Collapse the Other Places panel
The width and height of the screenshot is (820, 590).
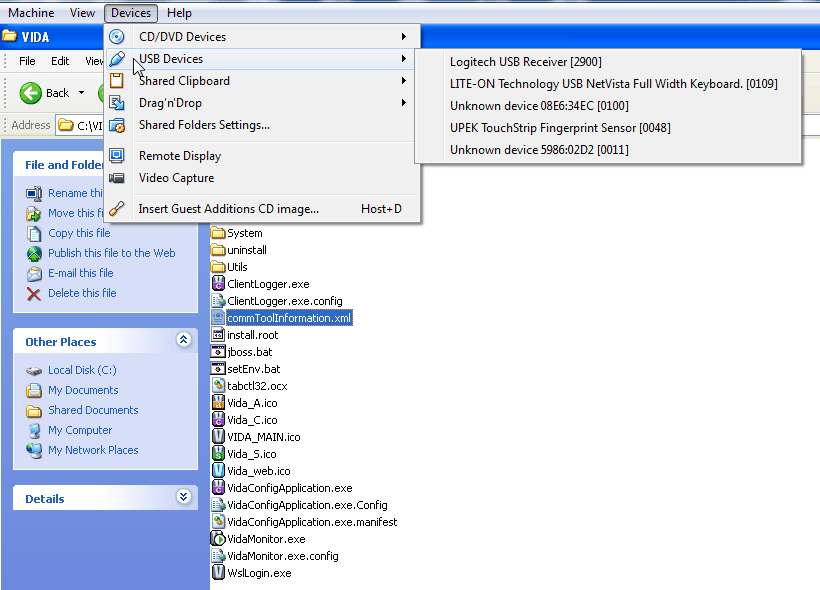184,340
